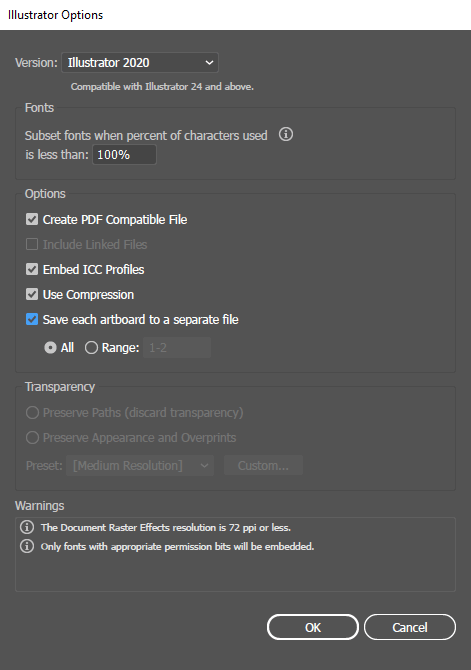Viewport: 471px width, 670px height.
Task: Choose the Range radio button
Action: (x=91, y=348)
